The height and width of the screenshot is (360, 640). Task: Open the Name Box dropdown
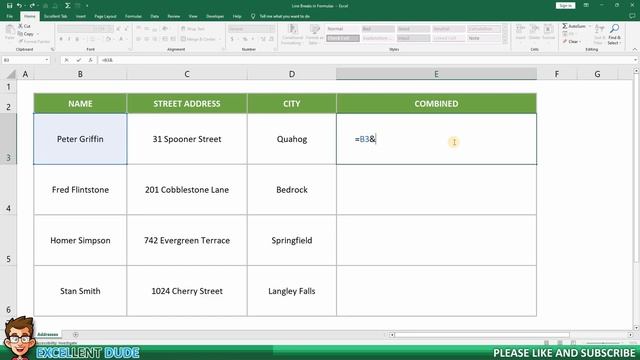coord(47,60)
